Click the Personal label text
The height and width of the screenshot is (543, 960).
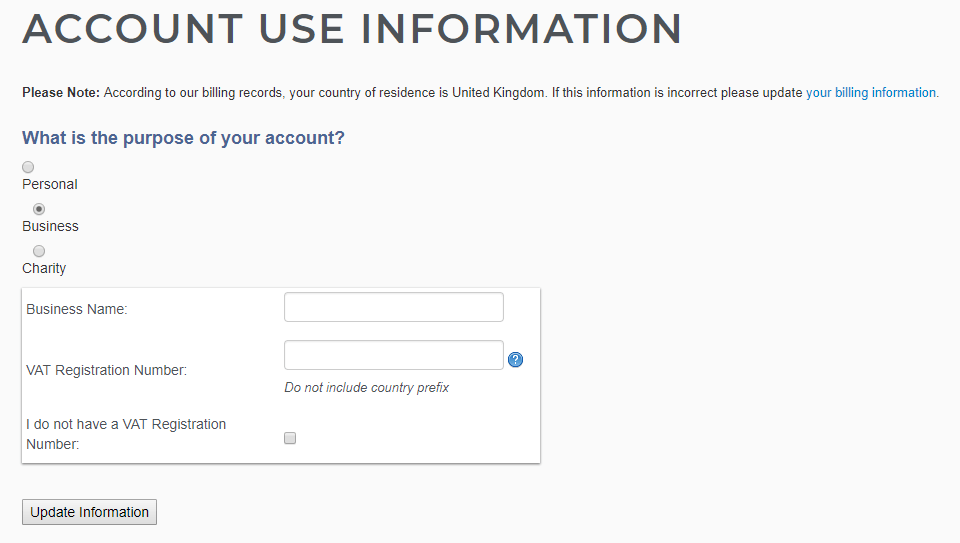[x=50, y=184]
